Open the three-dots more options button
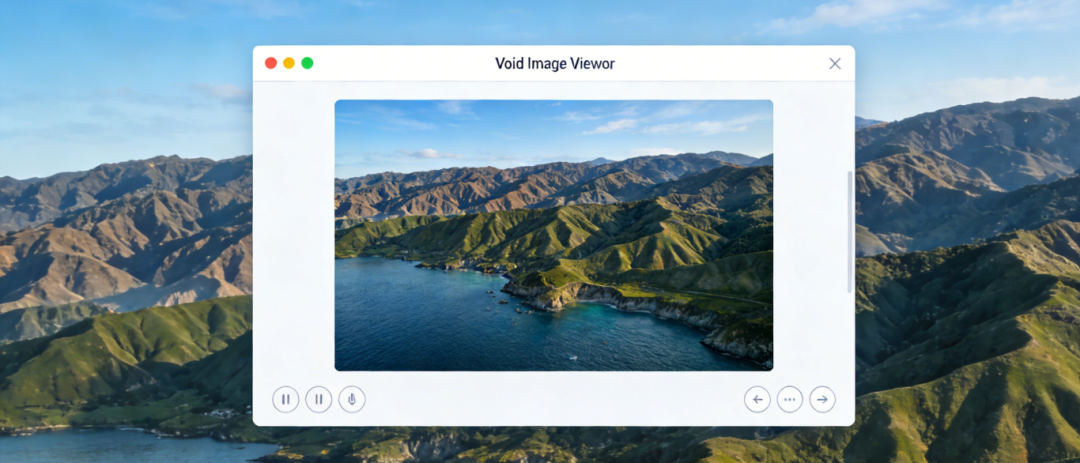Image resolution: width=1080 pixels, height=463 pixels. [x=790, y=400]
